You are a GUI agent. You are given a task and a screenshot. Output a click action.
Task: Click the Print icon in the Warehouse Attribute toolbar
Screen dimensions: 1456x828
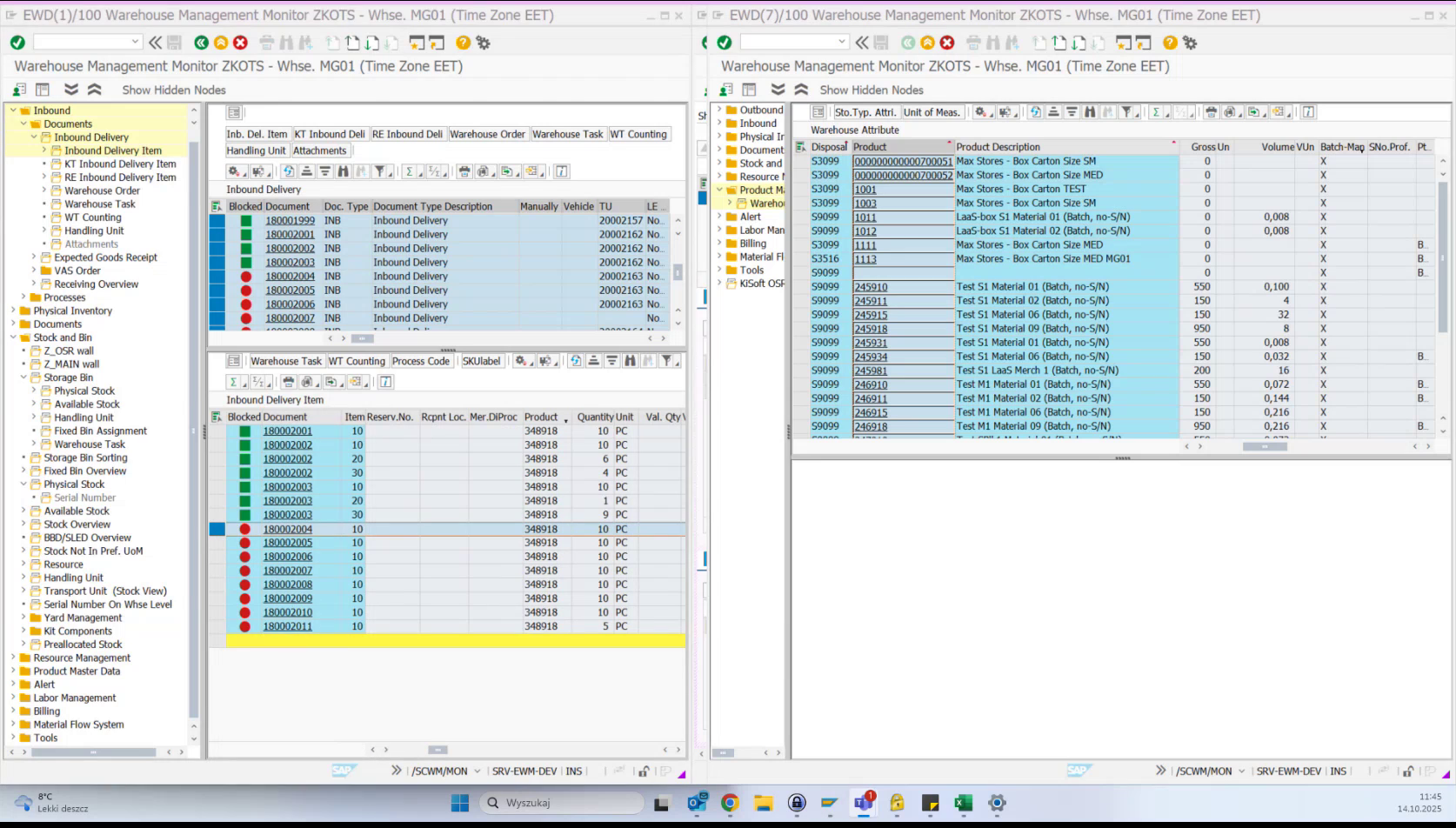click(x=1211, y=112)
